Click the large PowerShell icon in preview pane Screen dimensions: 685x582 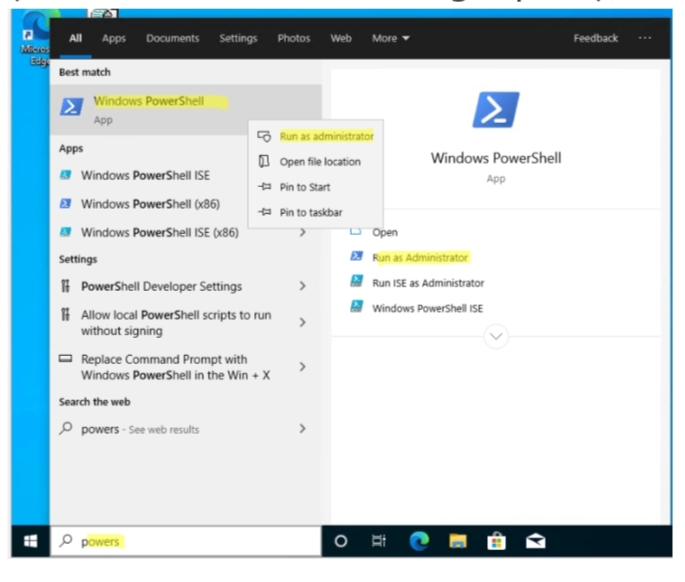(x=495, y=110)
